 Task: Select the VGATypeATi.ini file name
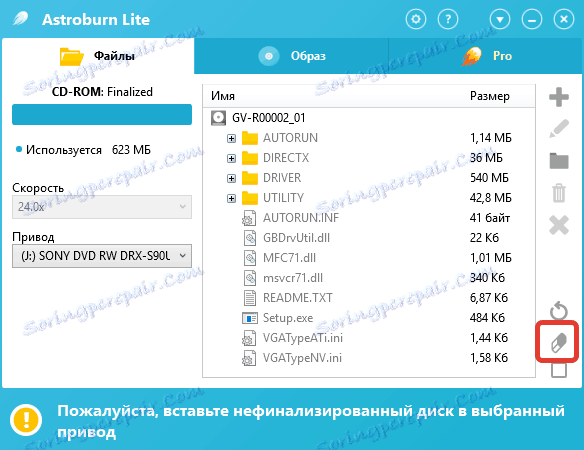(x=303, y=338)
